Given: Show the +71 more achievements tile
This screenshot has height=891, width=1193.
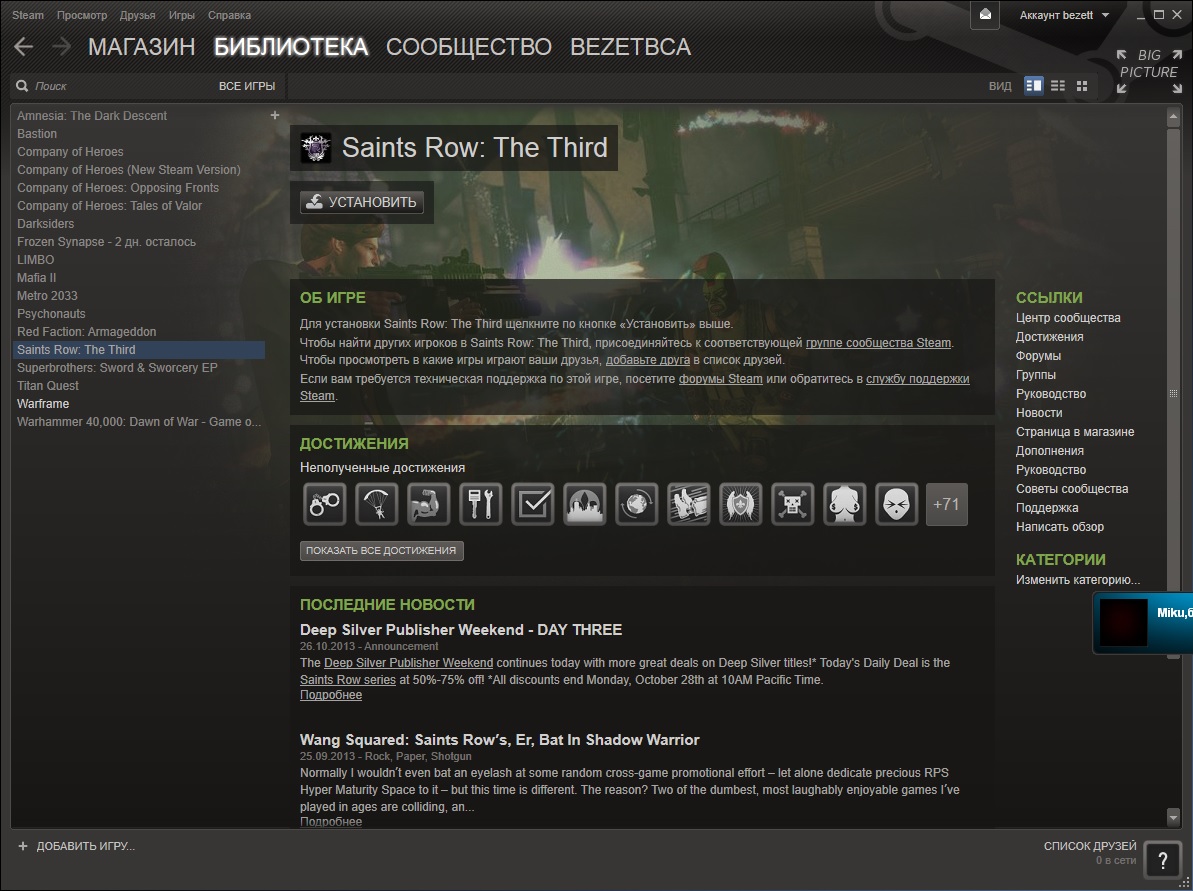Looking at the screenshot, I should tap(946, 504).
